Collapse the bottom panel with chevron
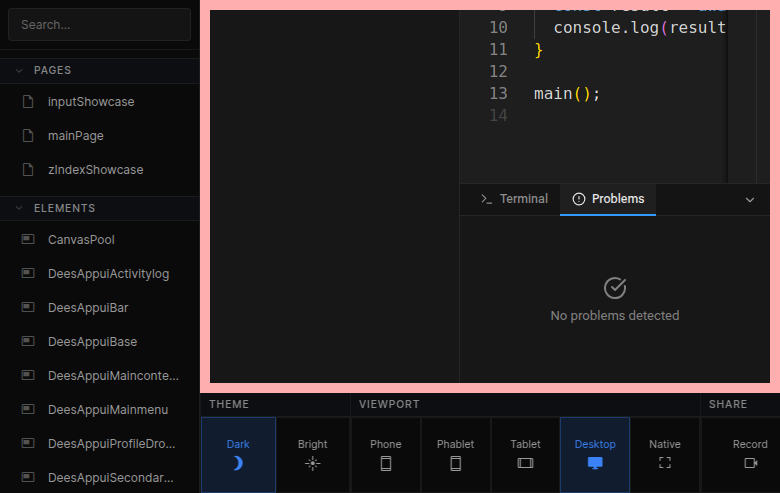 coord(750,200)
